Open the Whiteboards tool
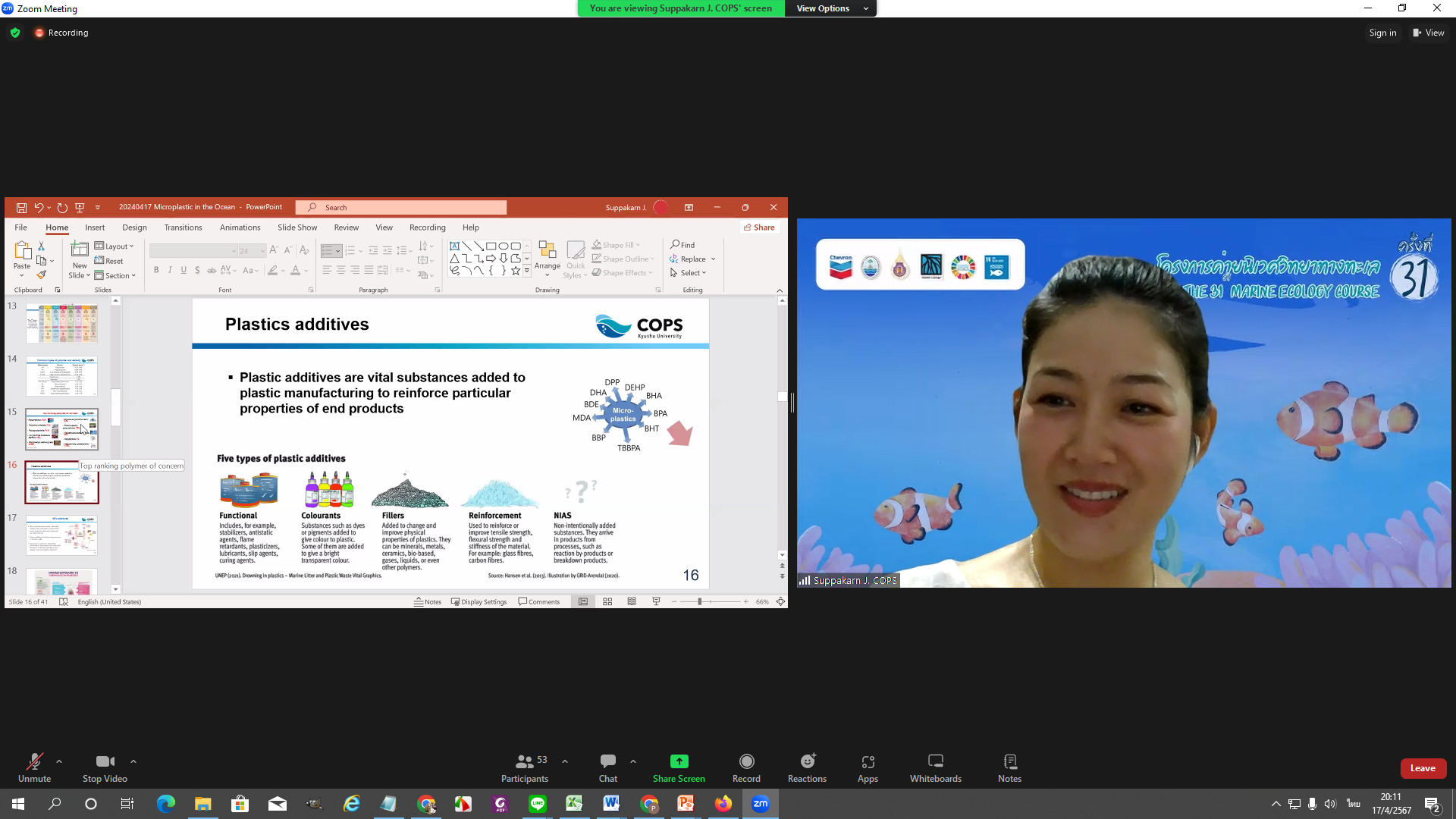 tap(935, 767)
